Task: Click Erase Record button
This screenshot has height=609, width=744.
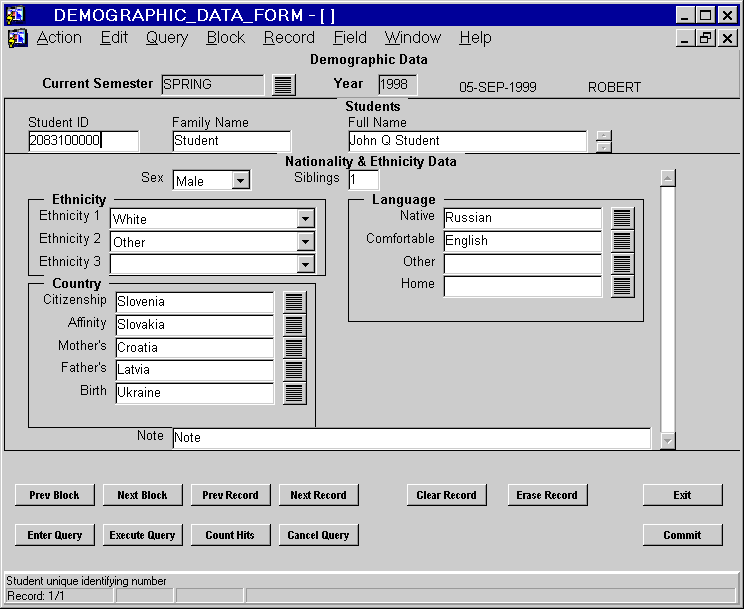Action: [548, 495]
